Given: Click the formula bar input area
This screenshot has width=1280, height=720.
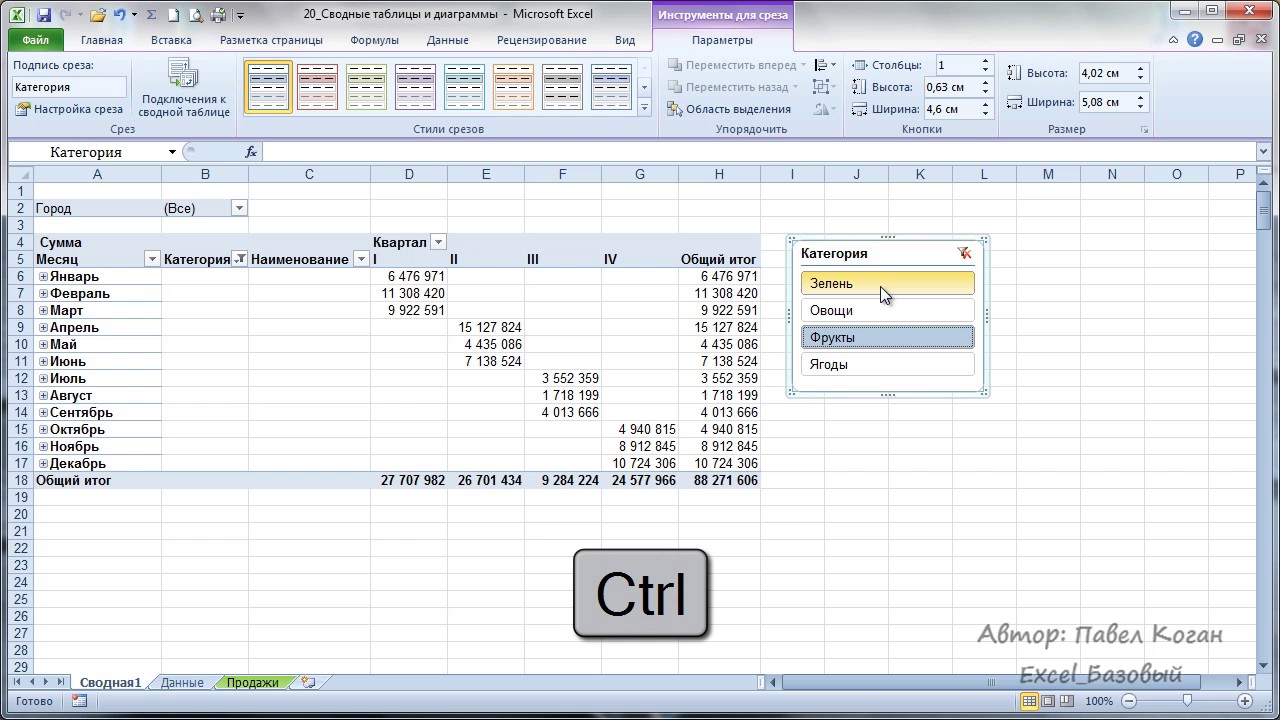Looking at the screenshot, I should 760,152.
